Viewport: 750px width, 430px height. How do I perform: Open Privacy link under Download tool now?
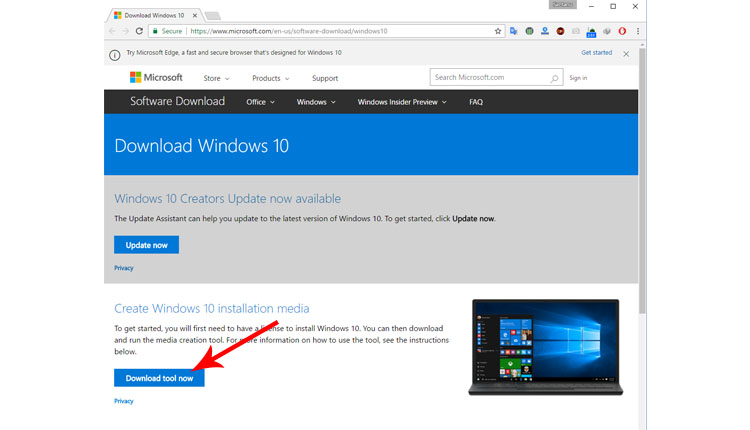123,401
